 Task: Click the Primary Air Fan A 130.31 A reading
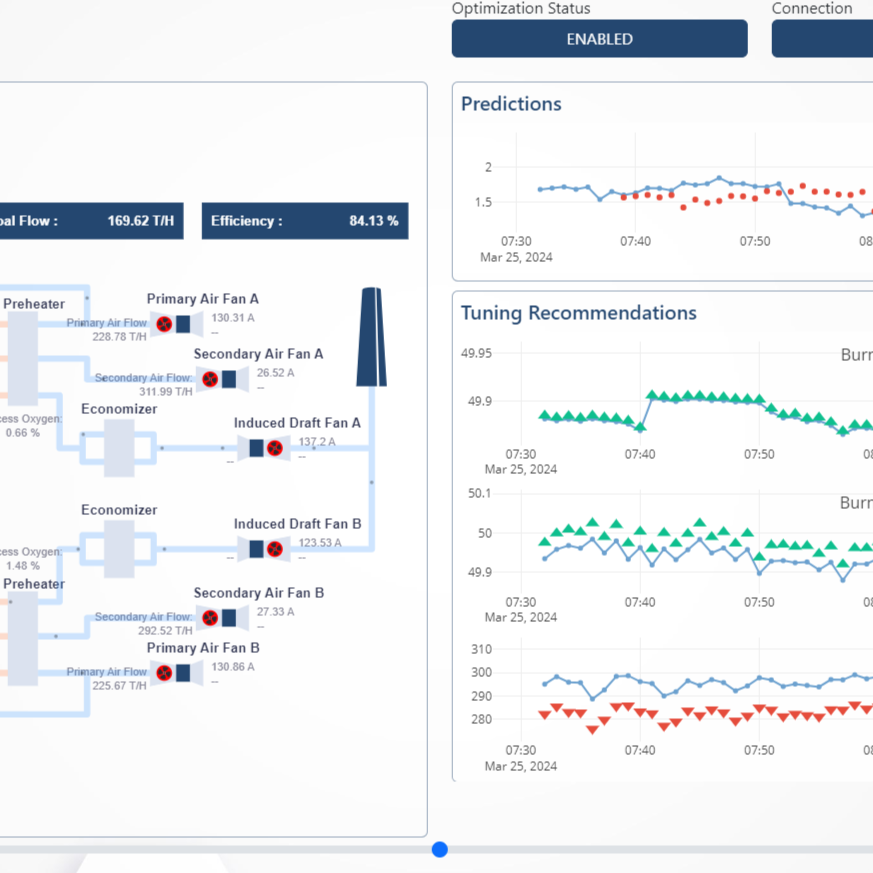pos(233,318)
